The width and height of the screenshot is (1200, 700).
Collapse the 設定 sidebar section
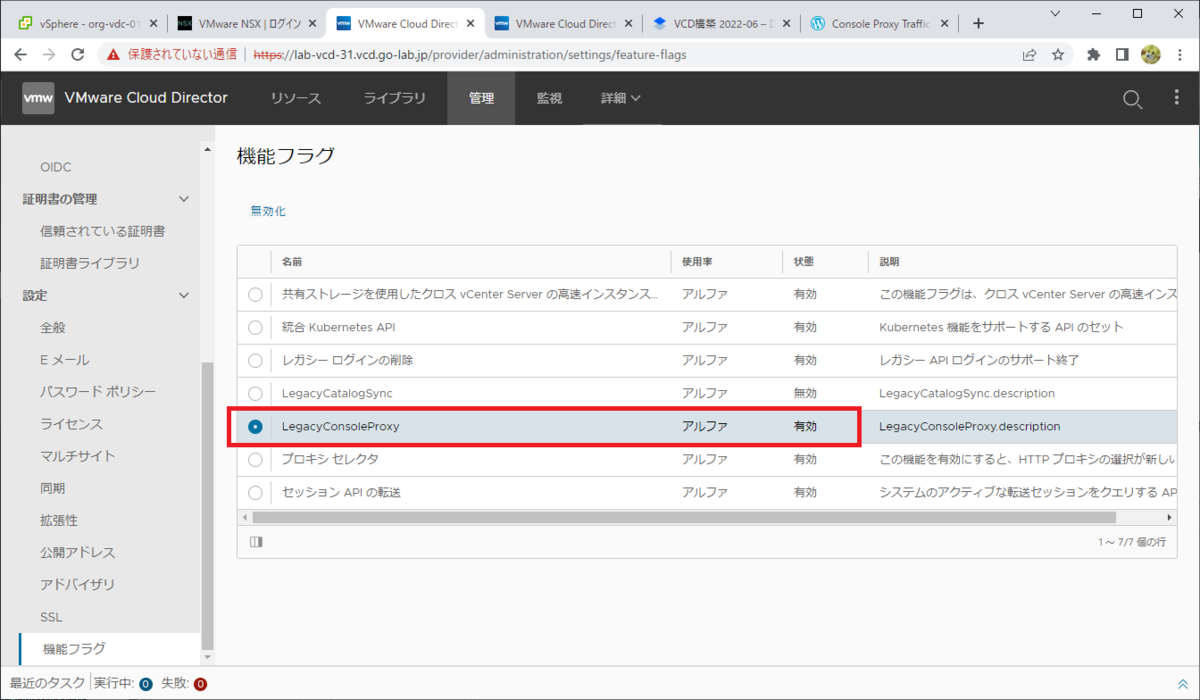183,295
